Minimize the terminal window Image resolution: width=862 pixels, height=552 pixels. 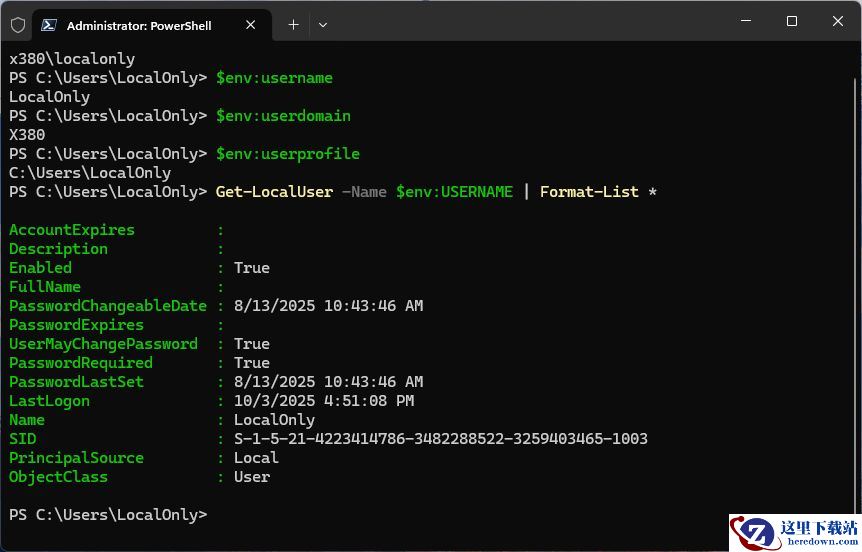pyautogui.click(x=746, y=21)
